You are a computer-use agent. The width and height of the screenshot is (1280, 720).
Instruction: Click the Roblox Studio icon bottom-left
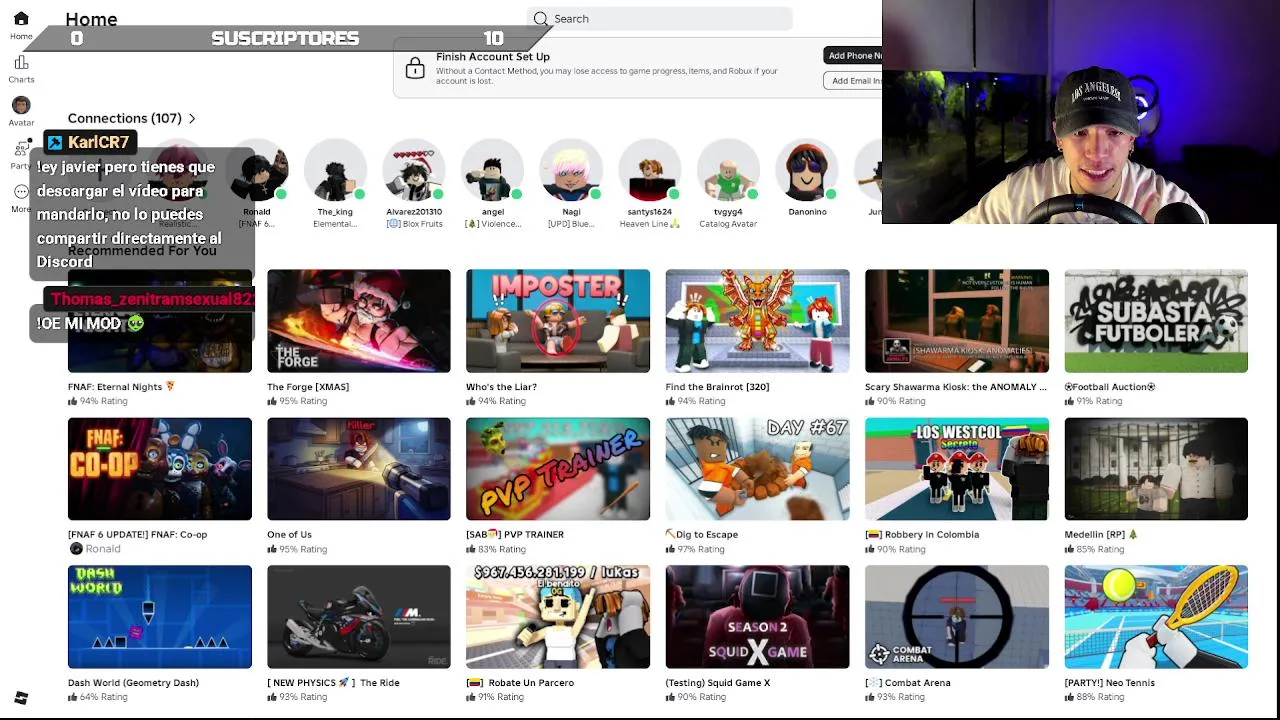point(21,698)
